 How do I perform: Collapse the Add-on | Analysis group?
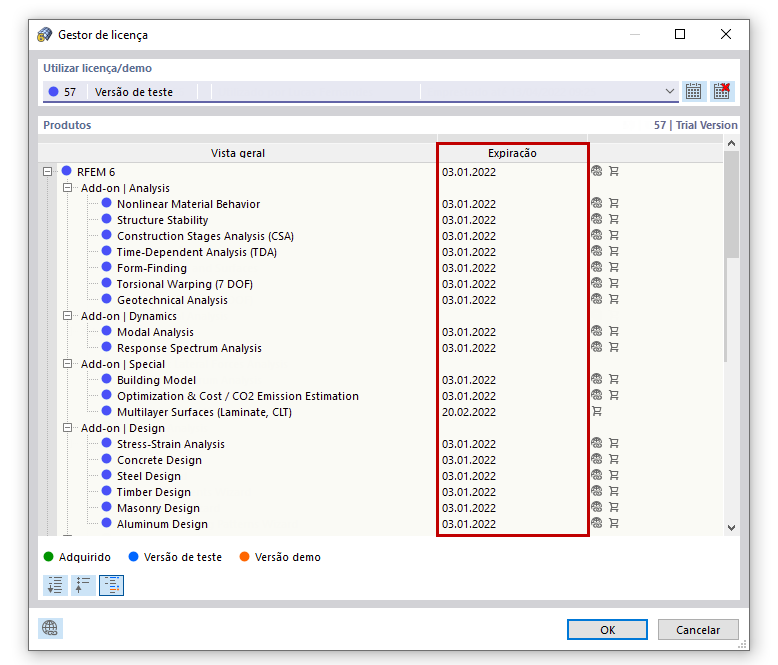(67, 188)
